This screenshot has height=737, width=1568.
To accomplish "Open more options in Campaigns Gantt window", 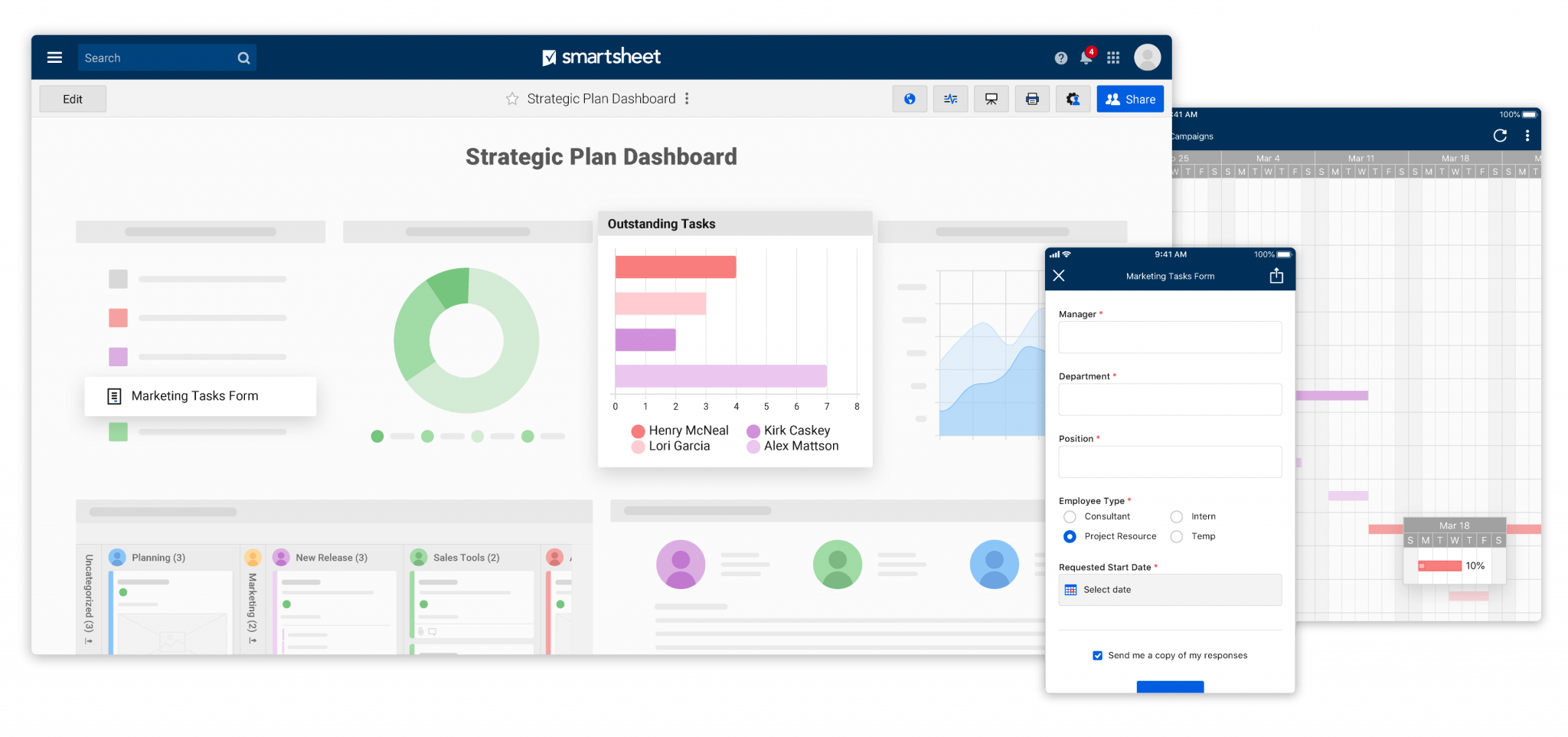I will pos(1527,136).
